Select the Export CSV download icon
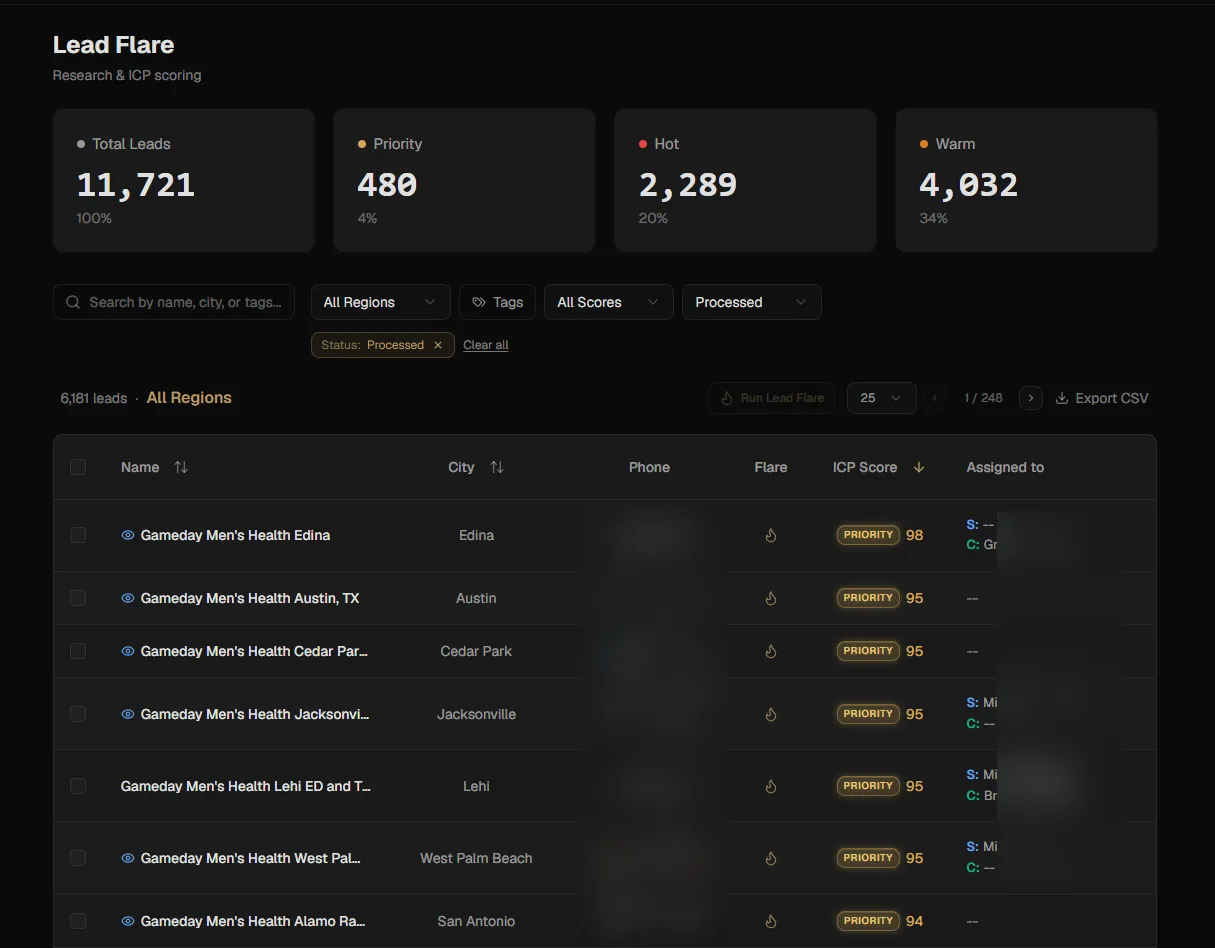Viewport: 1215px width, 948px height. click(x=1060, y=398)
